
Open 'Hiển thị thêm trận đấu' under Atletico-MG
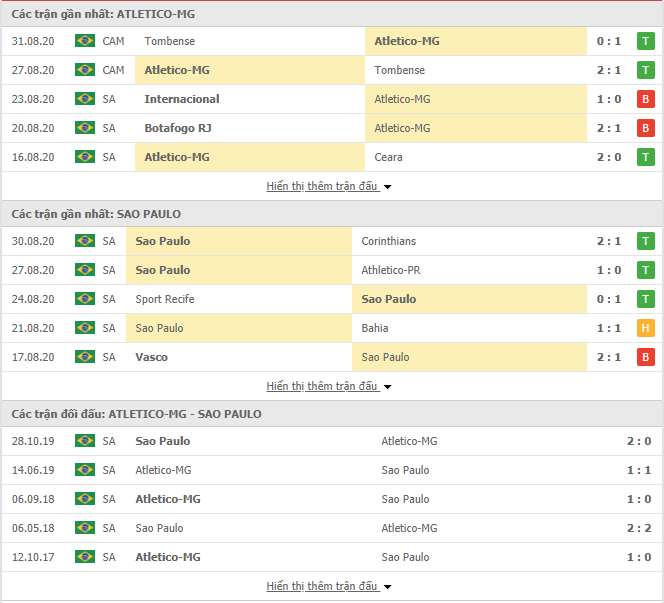[322, 186]
